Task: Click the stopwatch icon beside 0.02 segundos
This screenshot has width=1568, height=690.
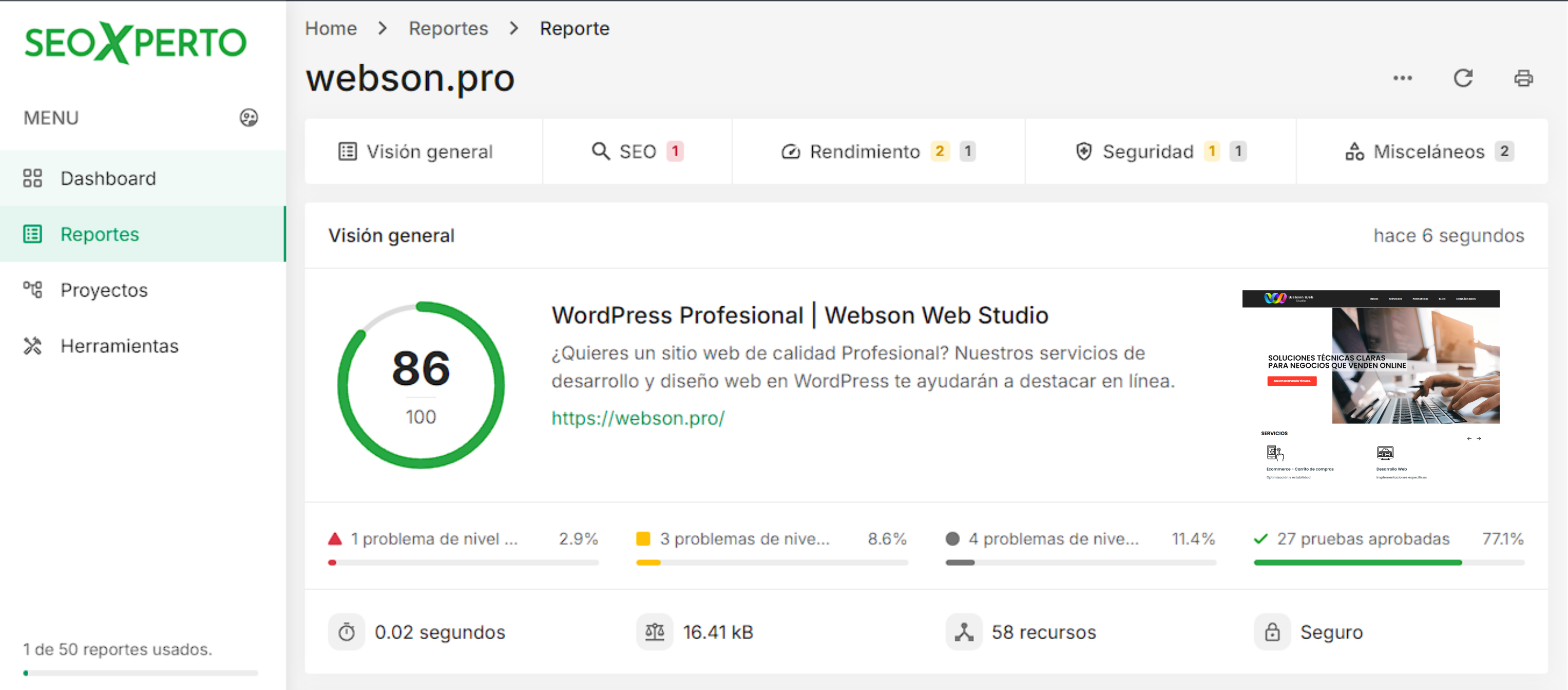Action: pos(347,632)
